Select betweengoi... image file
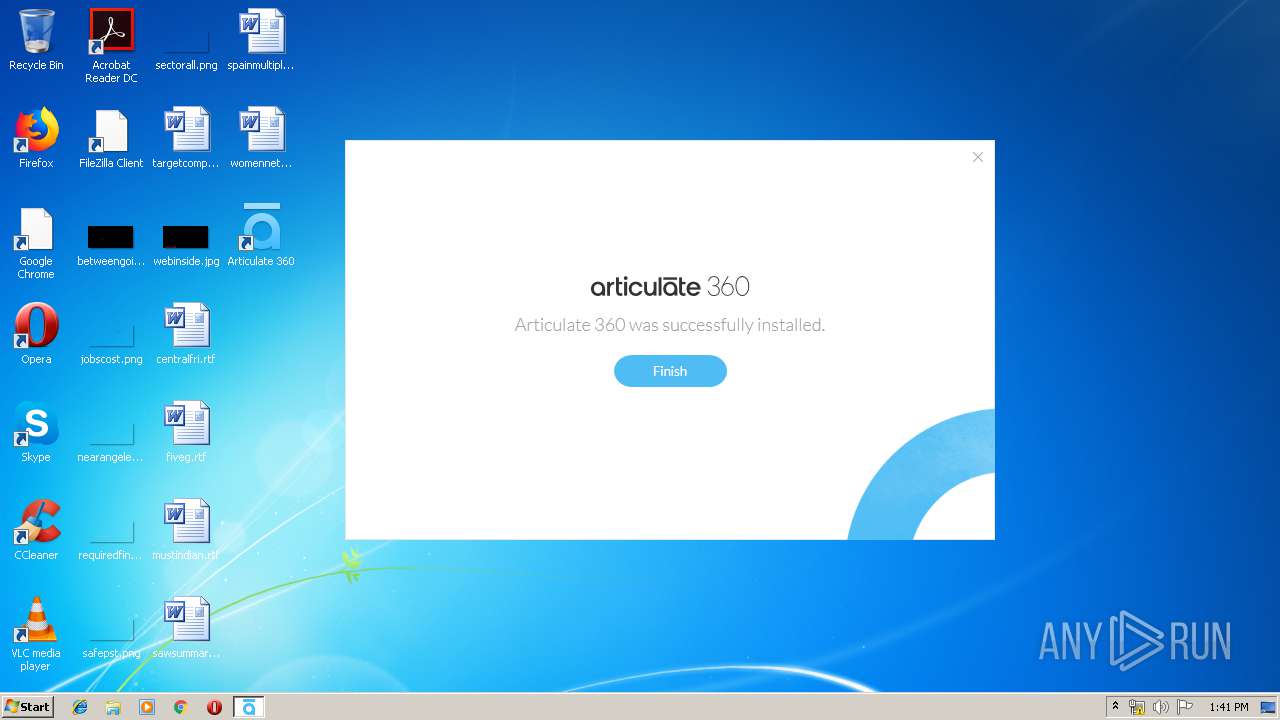Viewport: 1280px width, 720px height. click(111, 246)
